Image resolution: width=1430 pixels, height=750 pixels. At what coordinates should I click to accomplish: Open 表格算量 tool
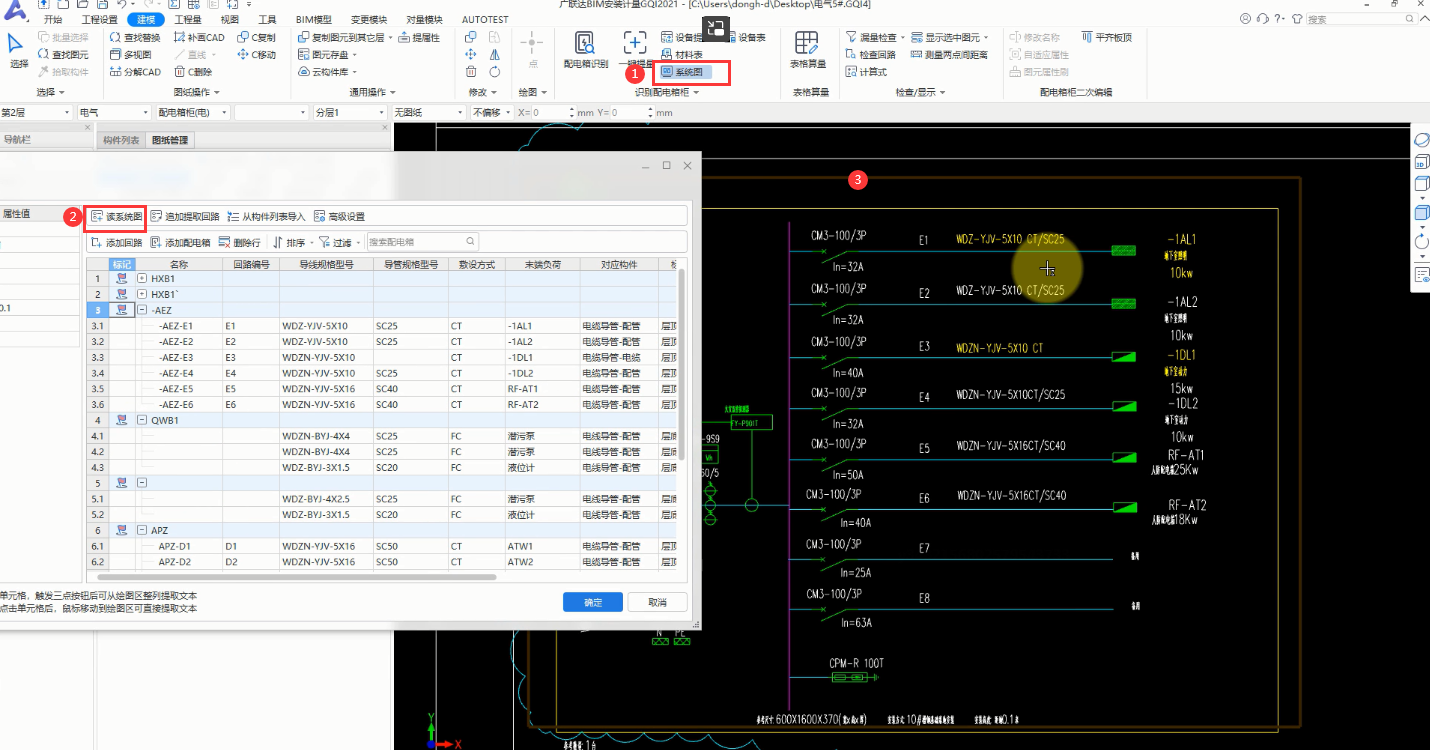(809, 50)
